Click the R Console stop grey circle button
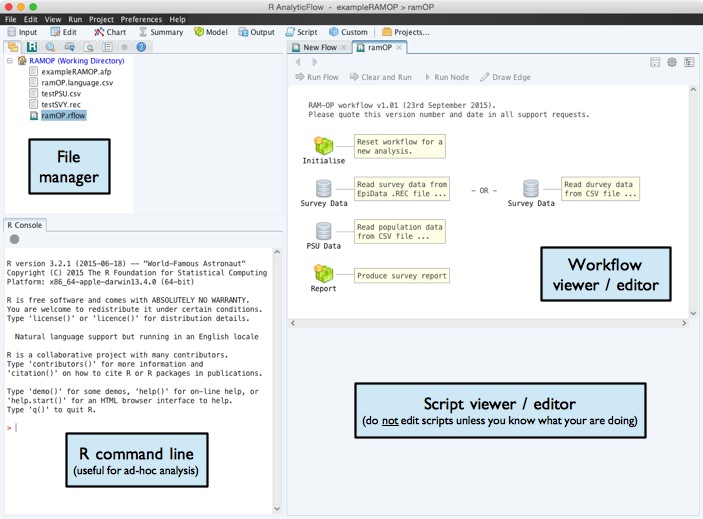This screenshot has width=703, height=519. coord(14,239)
